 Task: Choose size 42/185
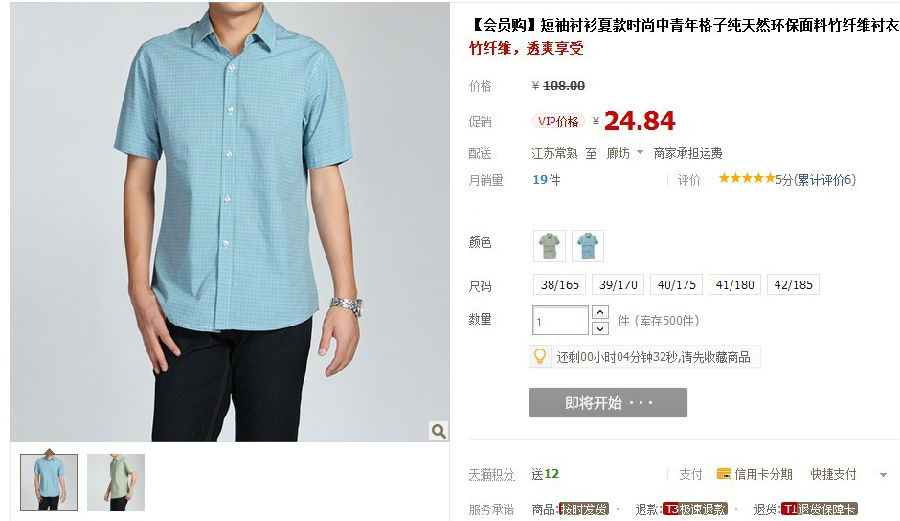(x=793, y=285)
